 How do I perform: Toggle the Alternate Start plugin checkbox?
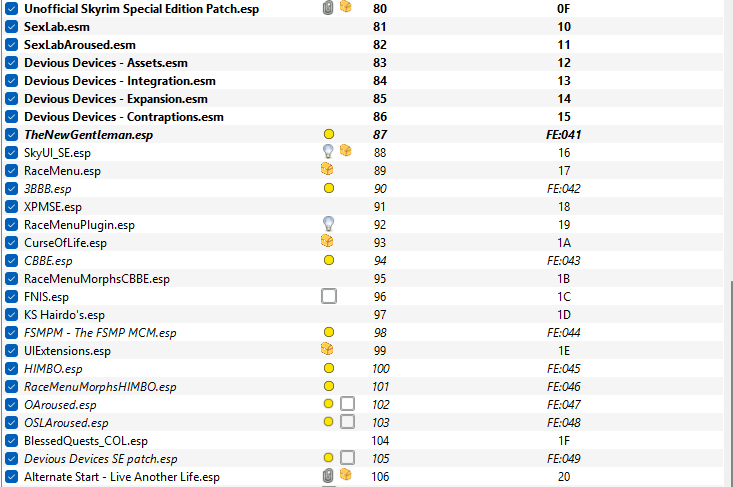click(x=12, y=477)
